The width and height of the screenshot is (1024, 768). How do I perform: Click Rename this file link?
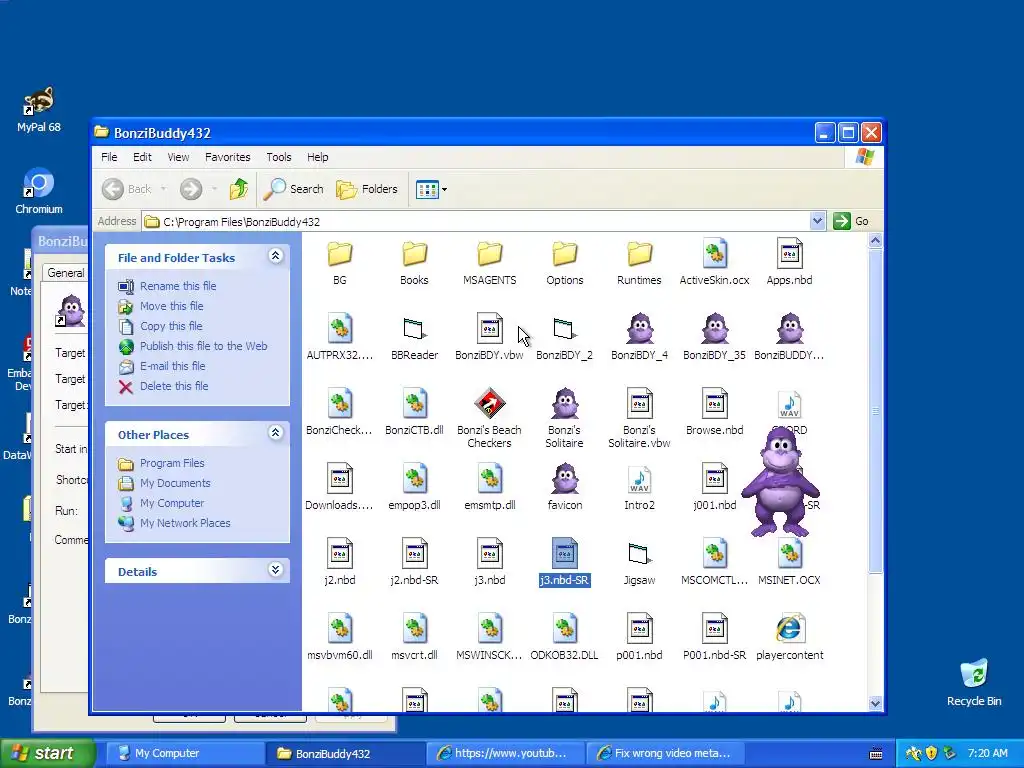(178, 286)
